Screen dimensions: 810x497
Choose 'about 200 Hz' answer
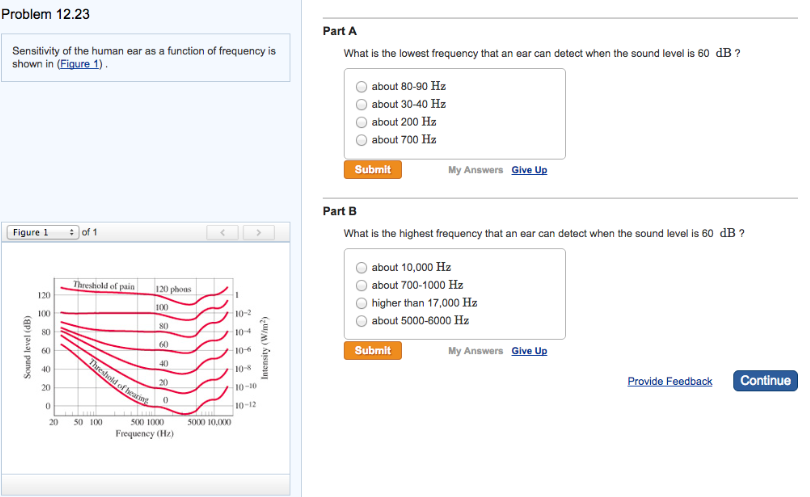point(362,122)
